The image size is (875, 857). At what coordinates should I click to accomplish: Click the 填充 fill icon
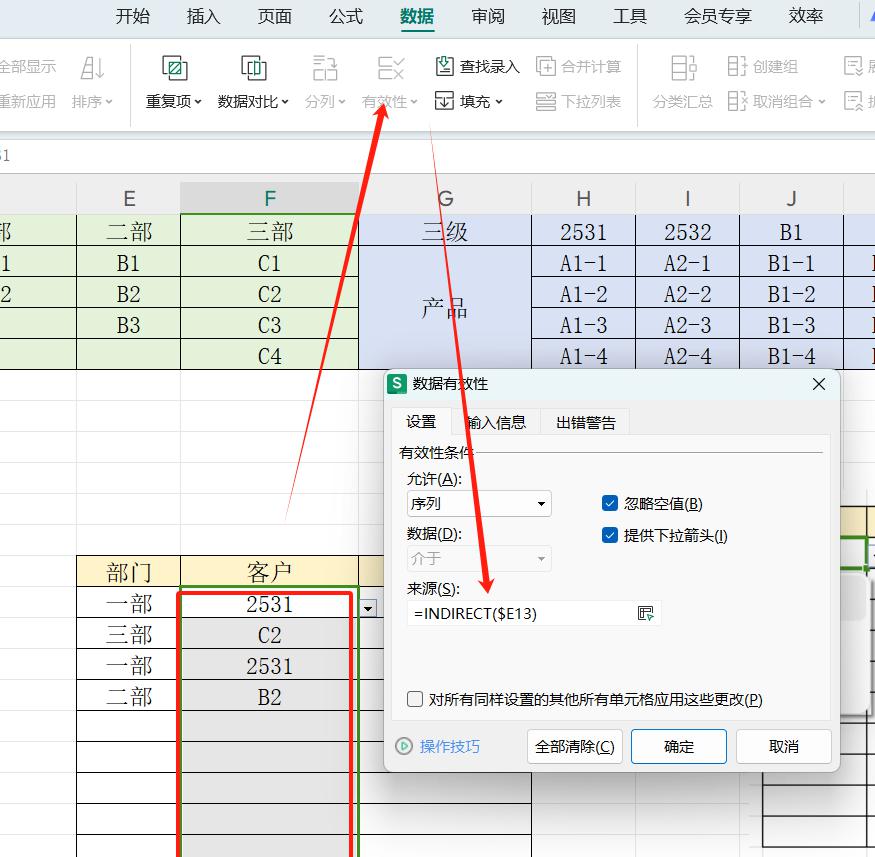point(444,101)
